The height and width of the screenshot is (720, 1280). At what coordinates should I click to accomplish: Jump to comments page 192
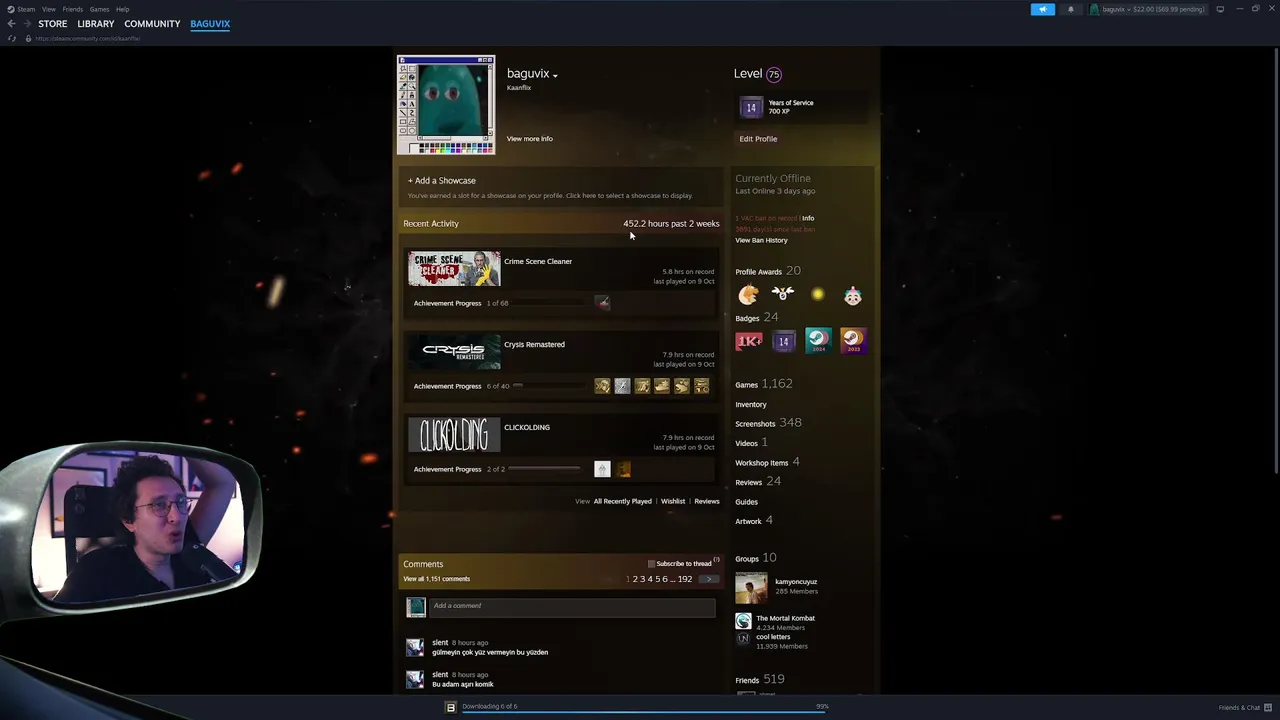685,579
